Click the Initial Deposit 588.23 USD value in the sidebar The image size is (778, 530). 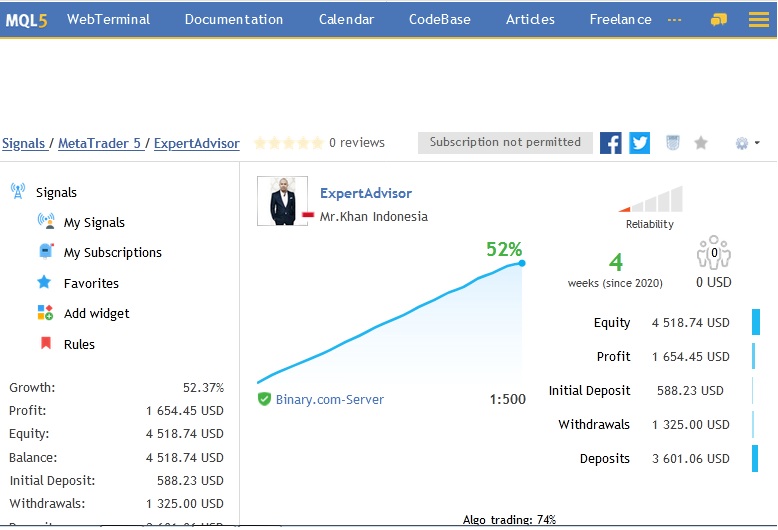[x=191, y=480]
